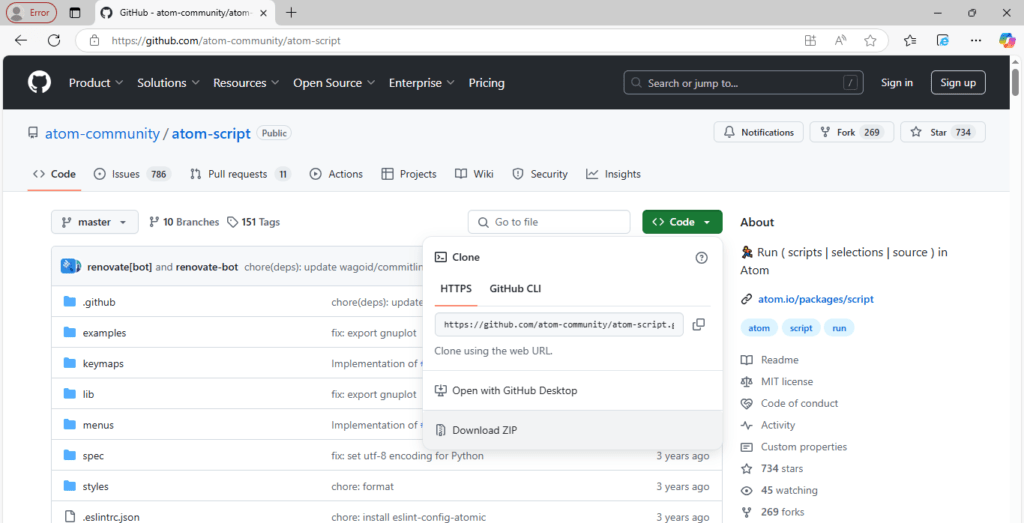The height and width of the screenshot is (523, 1024).
Task: Open the keymaps folder
Action: [103, 364]
